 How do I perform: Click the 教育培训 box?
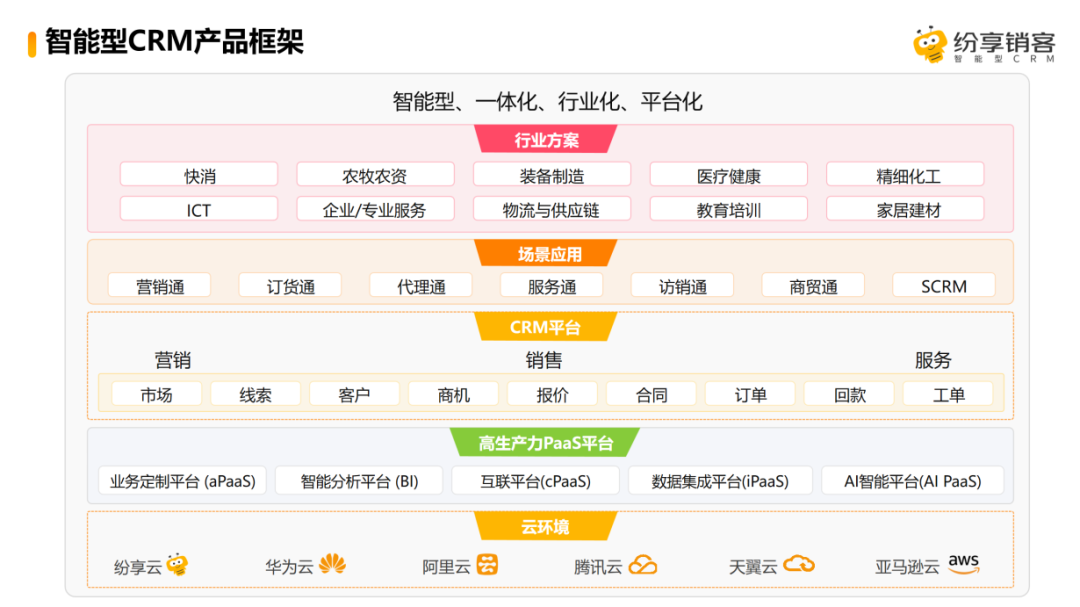(729, 209)
